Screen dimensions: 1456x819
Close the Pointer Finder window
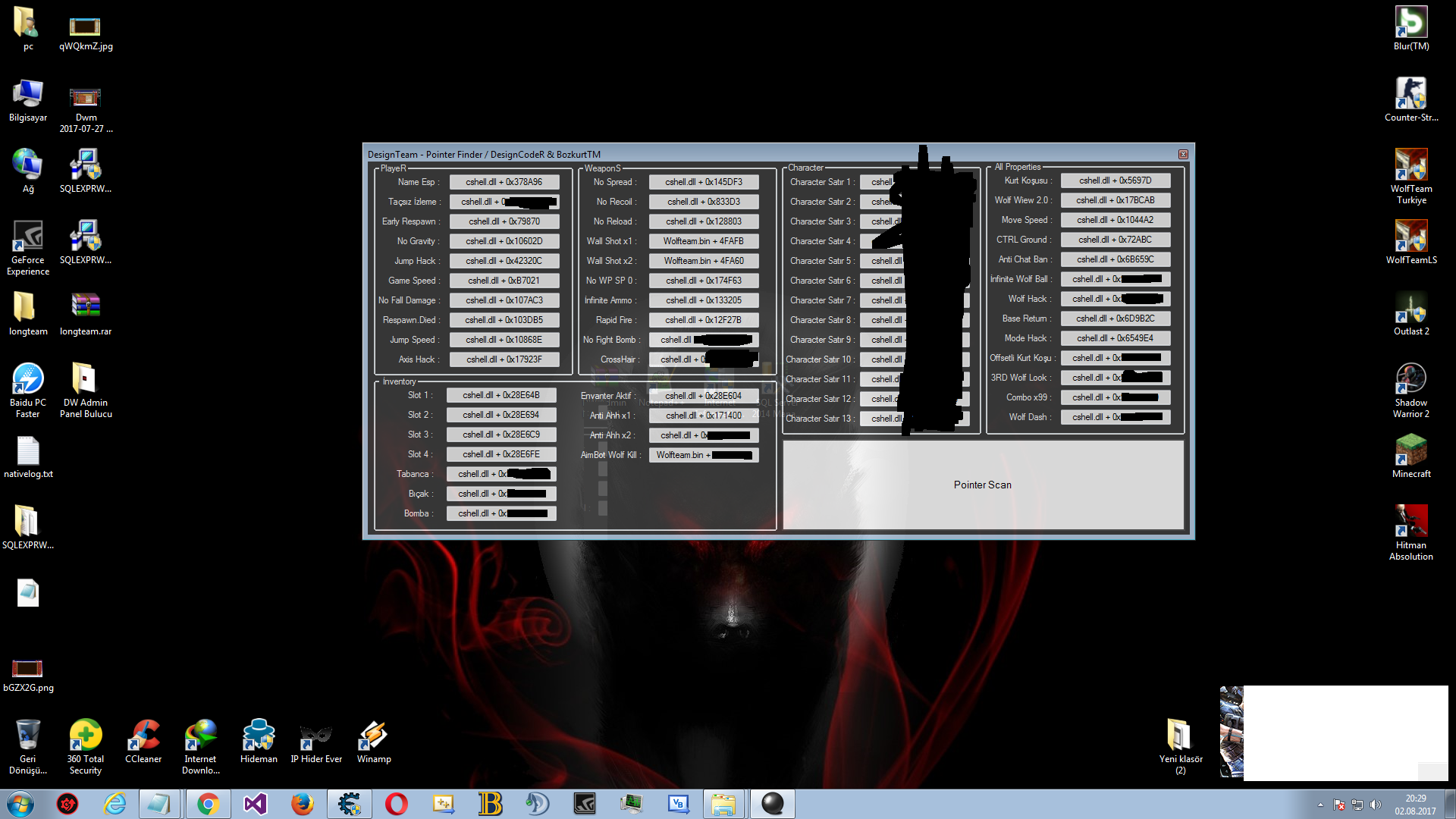(1183, 154)
